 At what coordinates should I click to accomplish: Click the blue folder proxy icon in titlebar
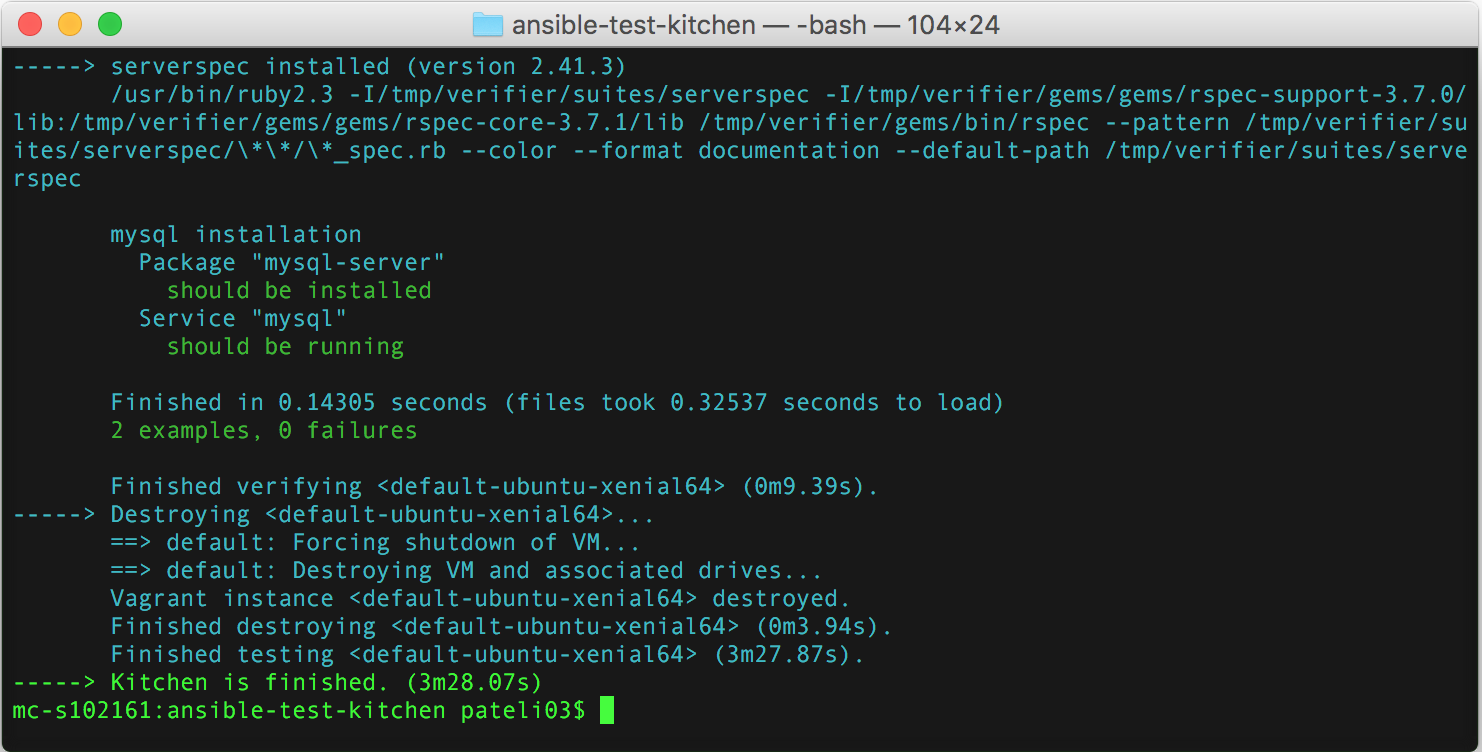point(489,24)
